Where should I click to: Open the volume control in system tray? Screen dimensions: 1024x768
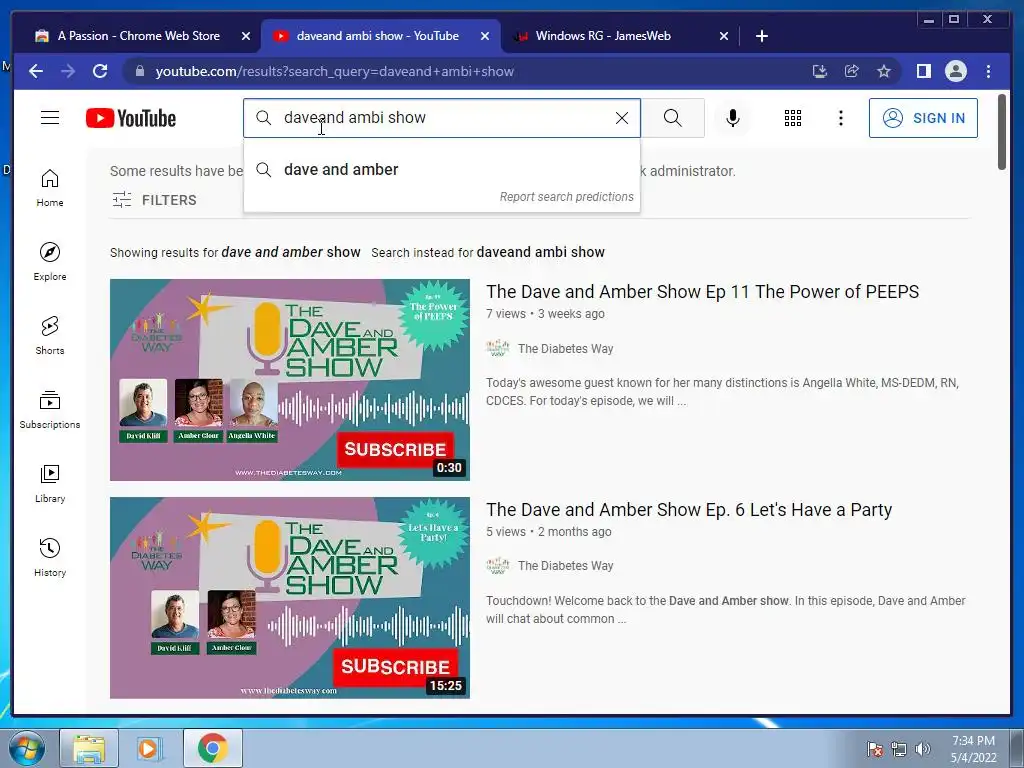pos(923,749)
